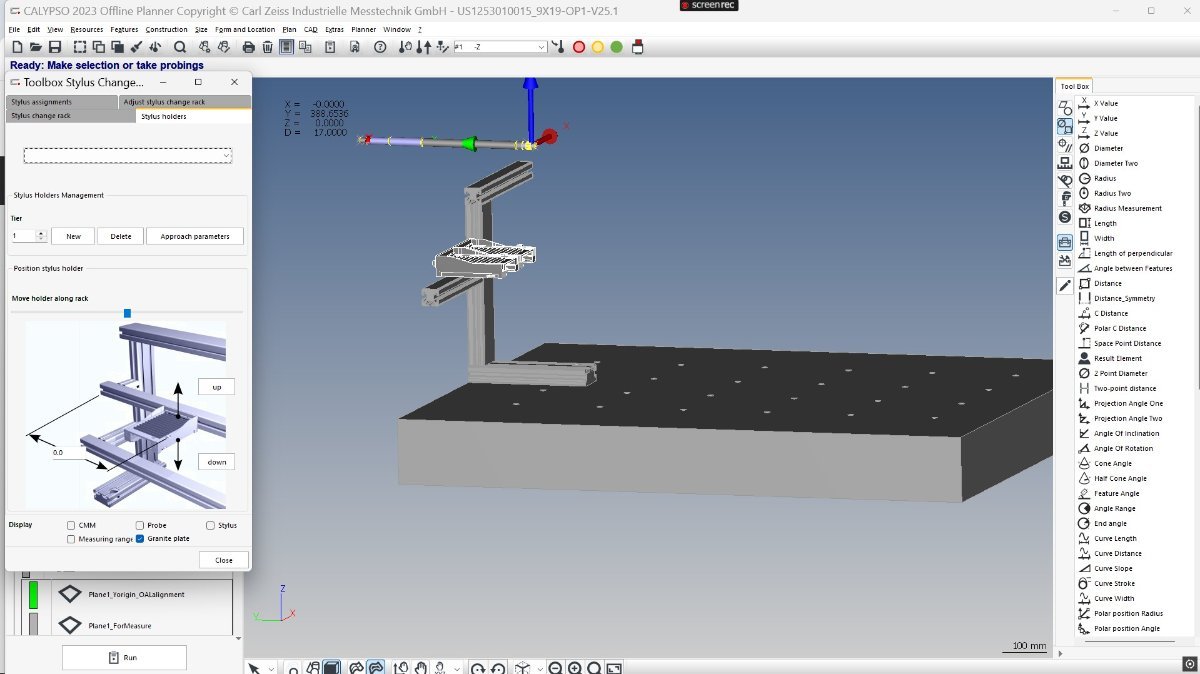Switch to Stylus assignments tab
This screenshot has height=674, width=1200.
click(x=63, y=102)
